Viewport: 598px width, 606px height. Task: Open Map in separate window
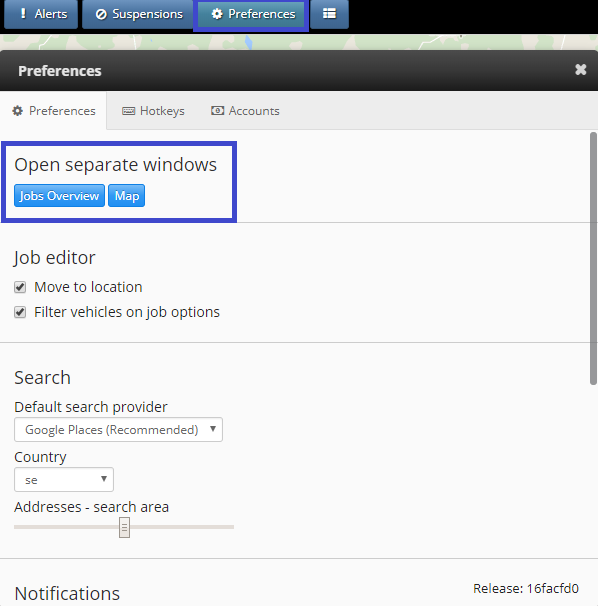pos(126,196)
